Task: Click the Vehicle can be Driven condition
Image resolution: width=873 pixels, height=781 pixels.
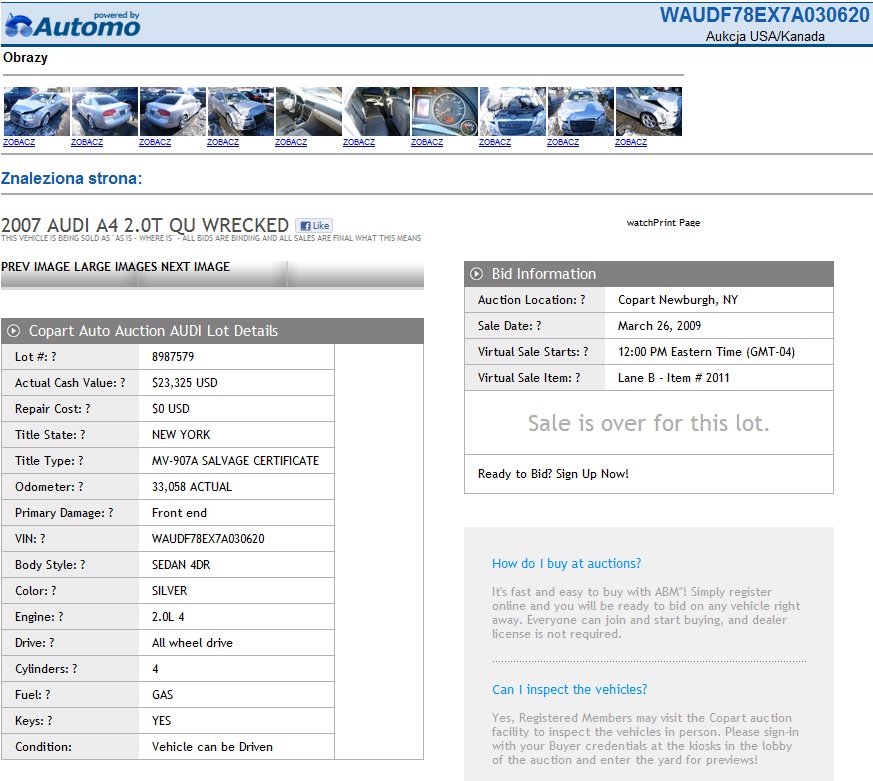Action: [x=212, y=747]
